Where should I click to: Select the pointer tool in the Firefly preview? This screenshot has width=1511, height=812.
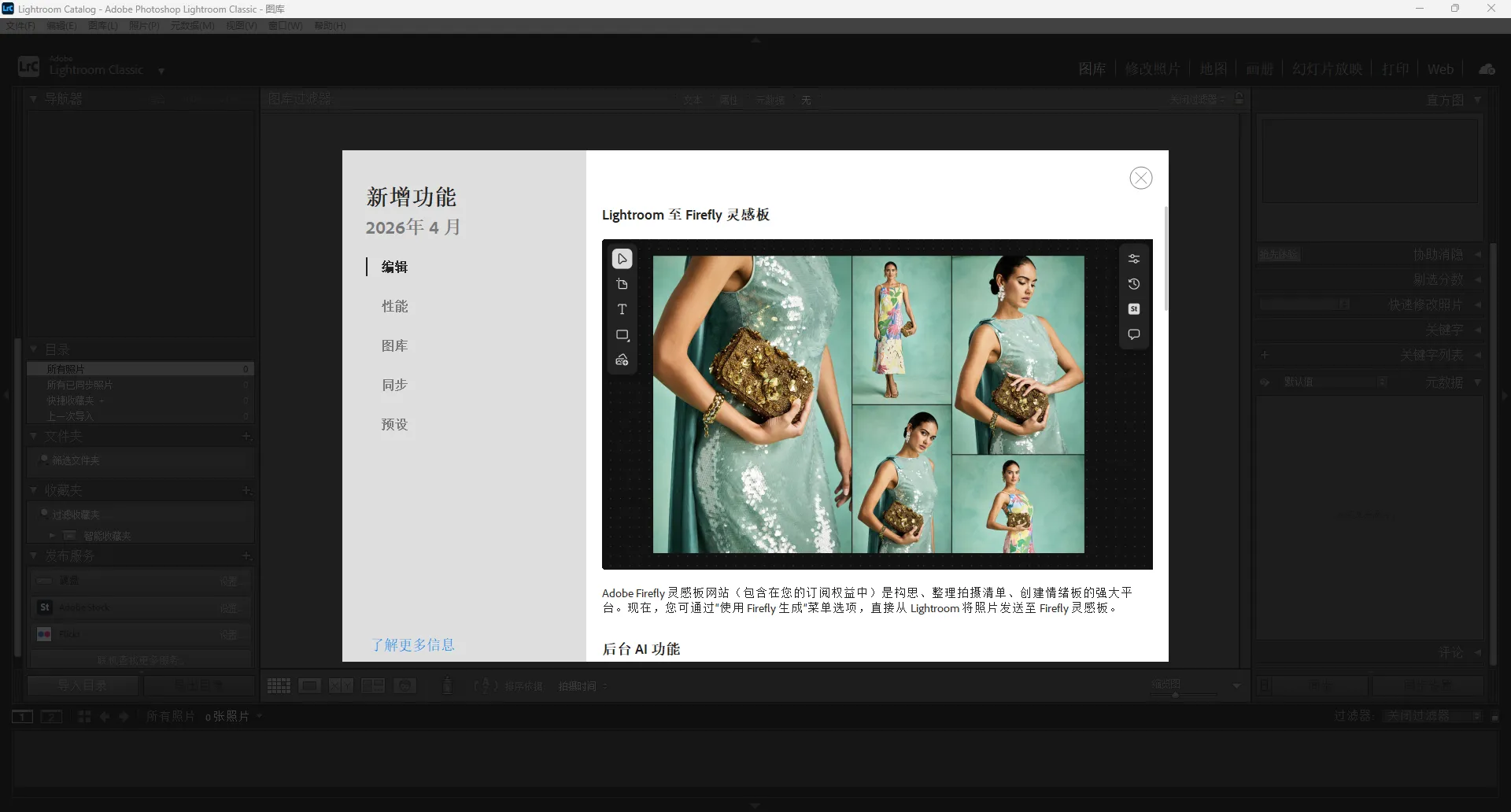pos(622,258)
